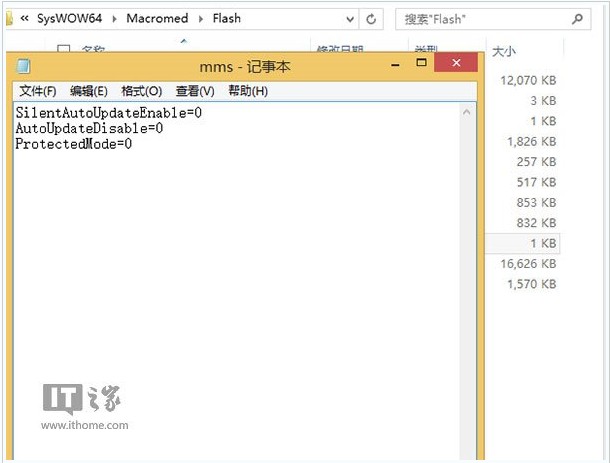Click the highlighted 1 KB row in Explorer

(522, 244)
